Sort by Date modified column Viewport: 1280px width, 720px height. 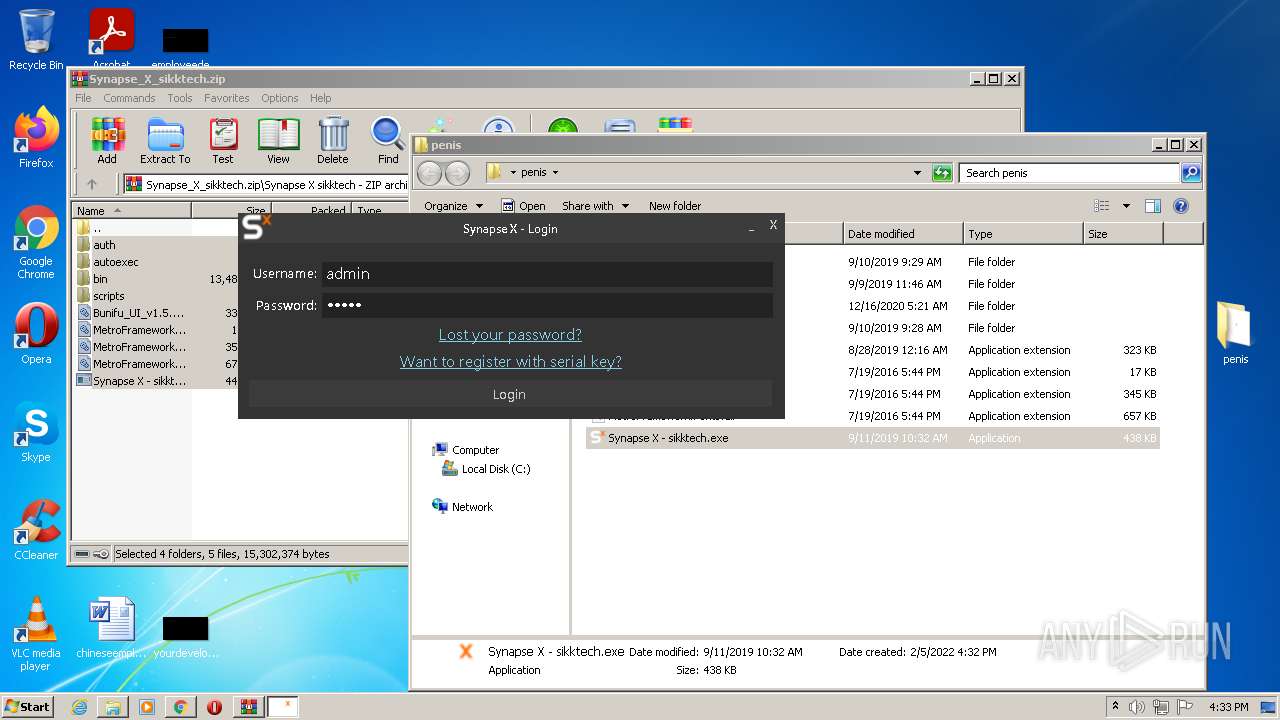[903, 234]
